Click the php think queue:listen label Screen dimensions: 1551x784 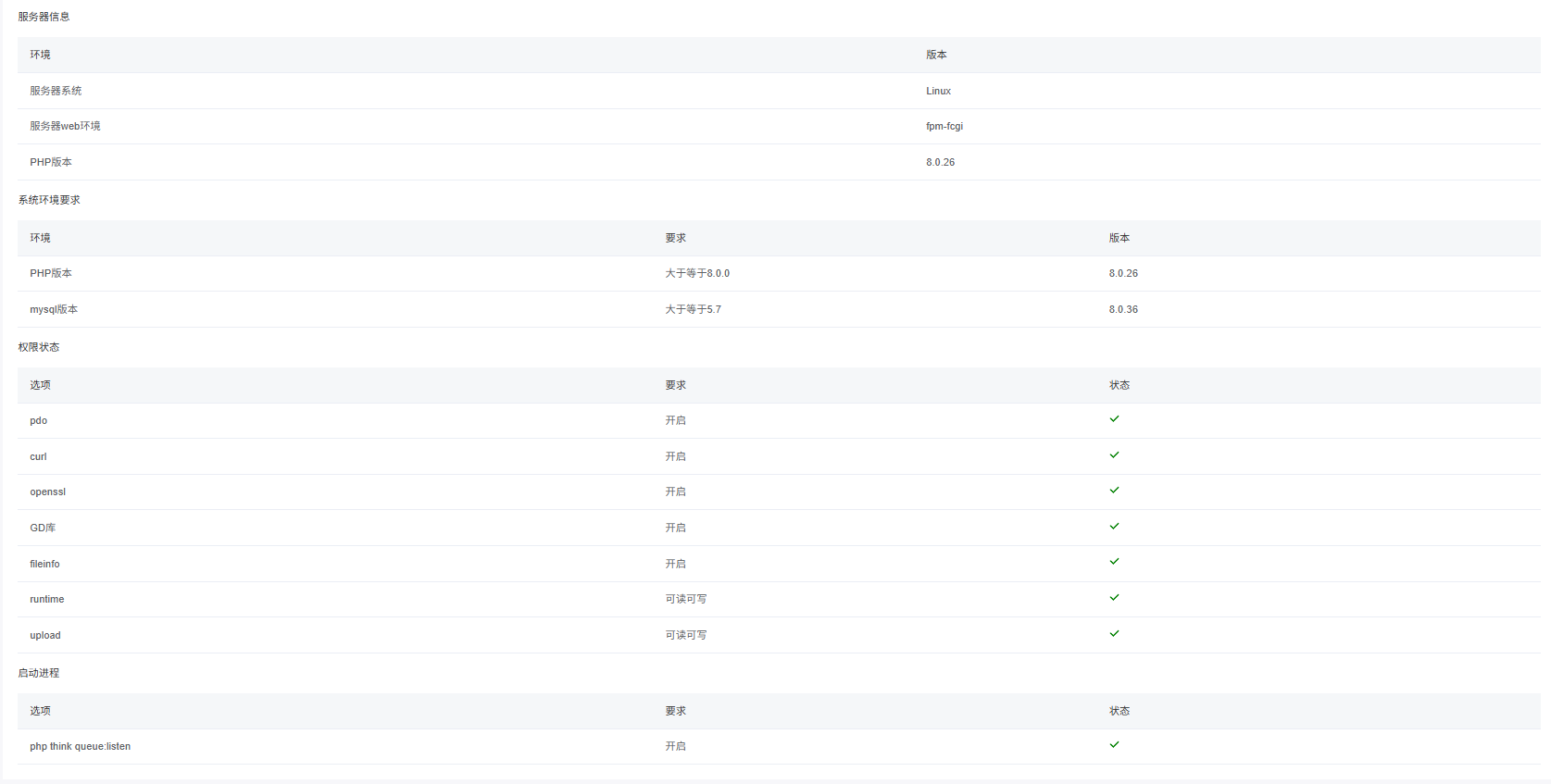[80, 746]
